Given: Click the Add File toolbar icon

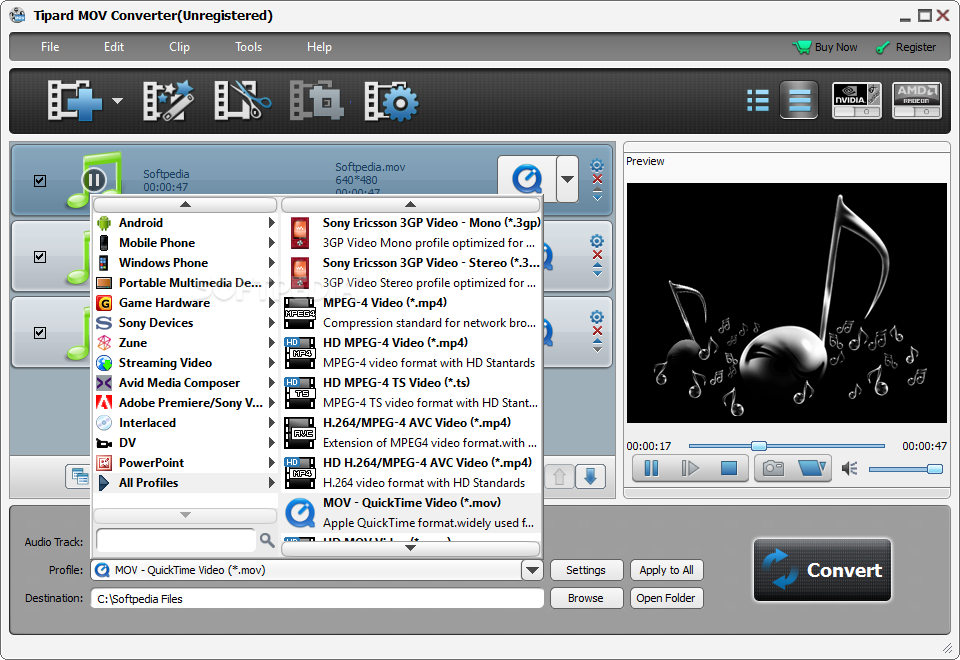Looking at the screenshot, I should pos(75,100).
